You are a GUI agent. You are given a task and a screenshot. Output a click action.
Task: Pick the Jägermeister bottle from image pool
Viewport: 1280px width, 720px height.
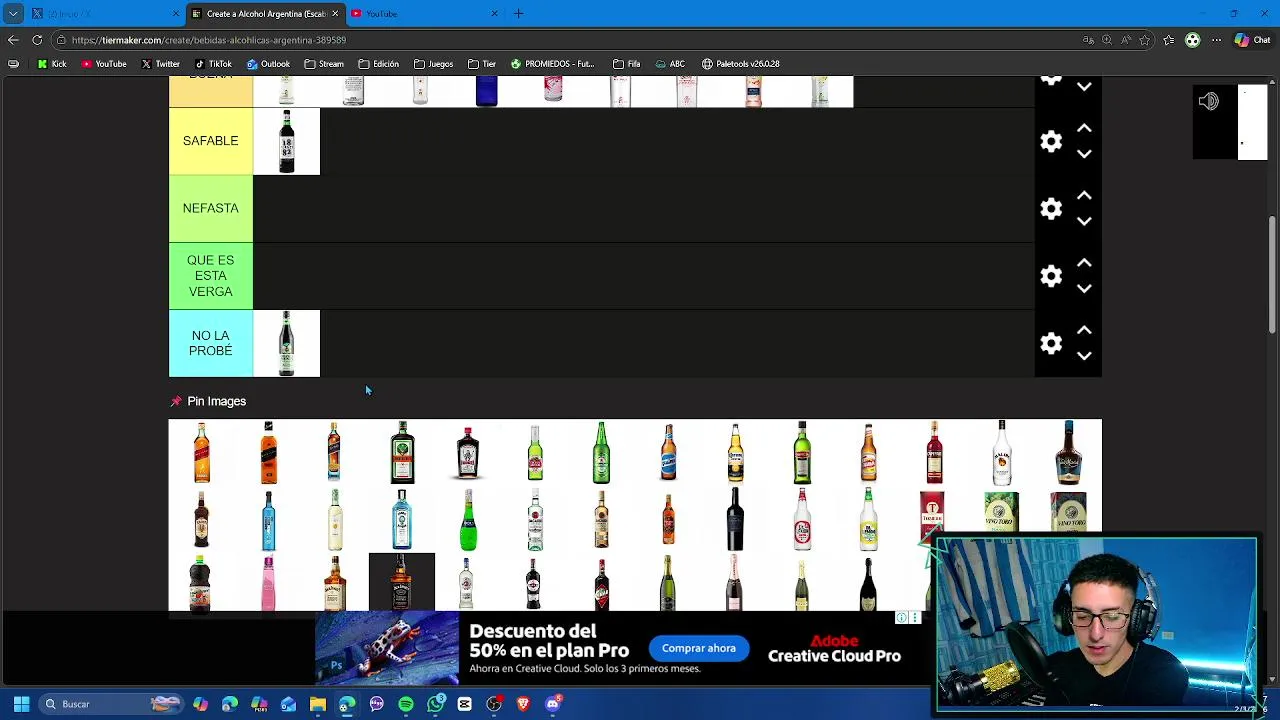402,452
